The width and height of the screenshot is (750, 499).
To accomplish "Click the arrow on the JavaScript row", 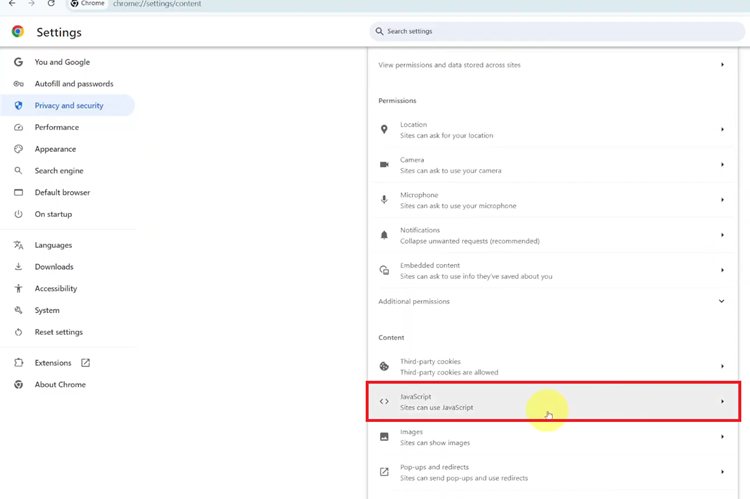I will (722, 401).
